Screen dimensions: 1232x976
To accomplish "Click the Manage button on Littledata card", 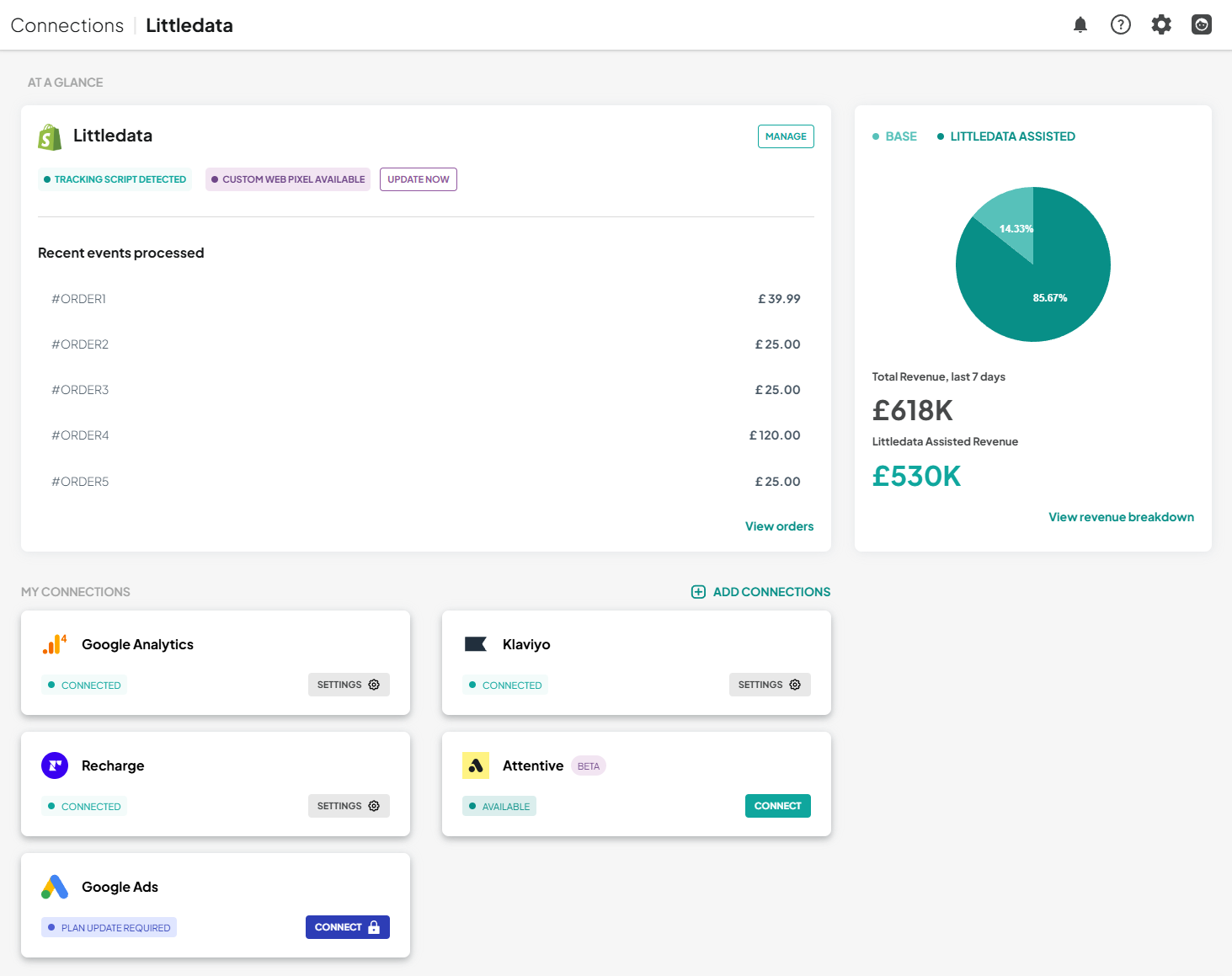I will click(786, 136).
